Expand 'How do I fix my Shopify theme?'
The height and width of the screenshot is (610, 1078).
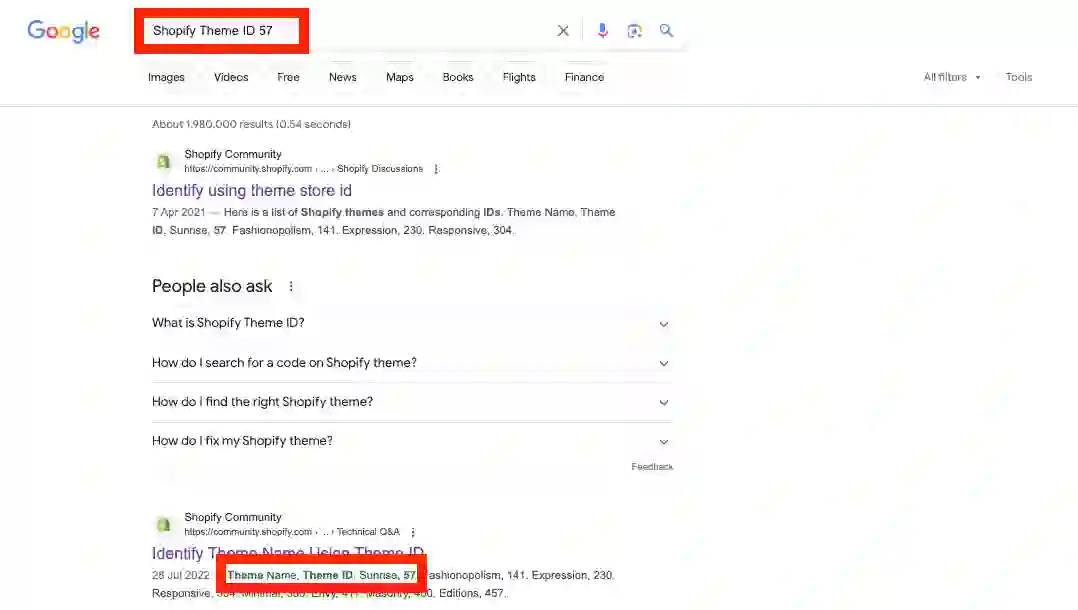point(411,442)
